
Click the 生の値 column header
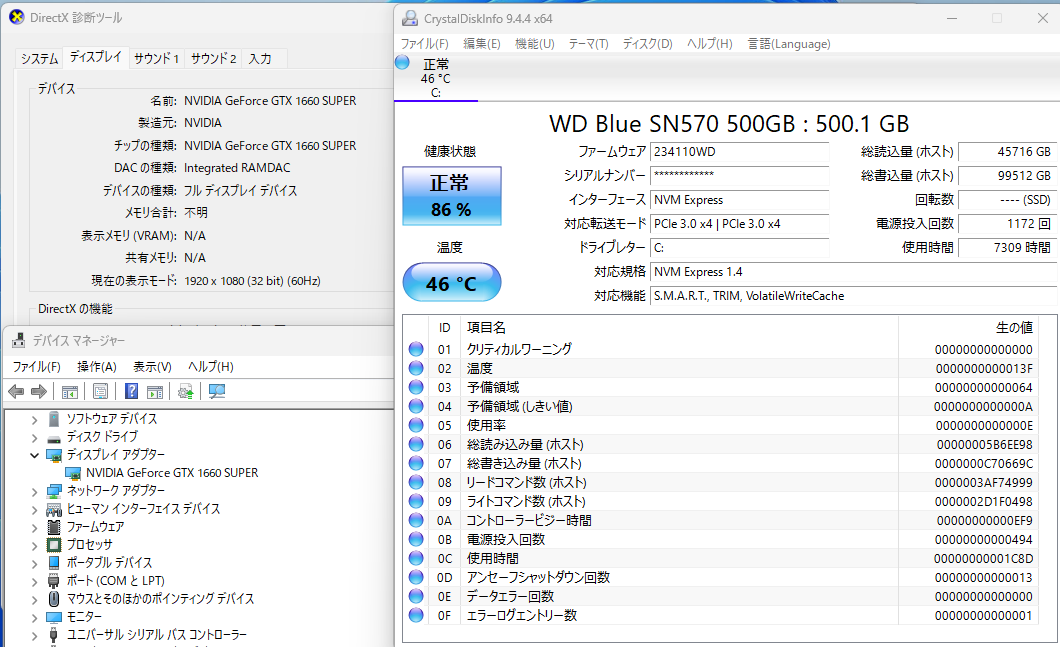967,328
